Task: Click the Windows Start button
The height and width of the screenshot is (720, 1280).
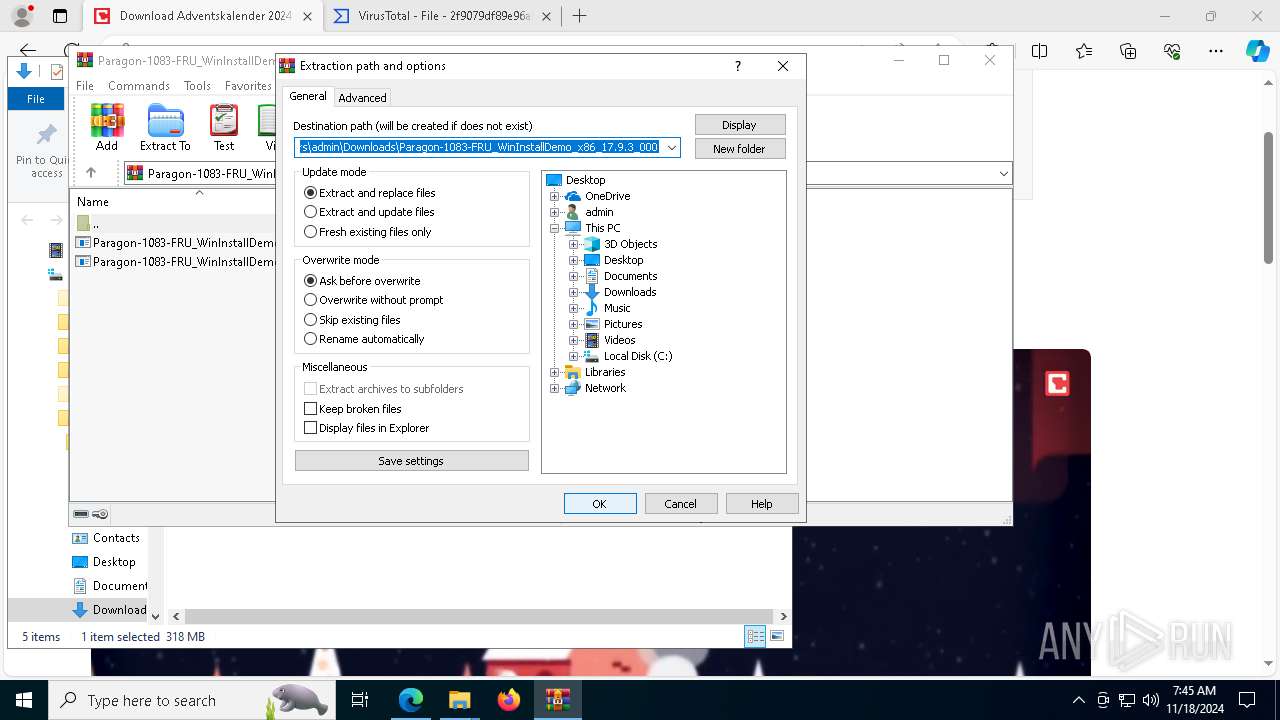Action: click(24, 700)
